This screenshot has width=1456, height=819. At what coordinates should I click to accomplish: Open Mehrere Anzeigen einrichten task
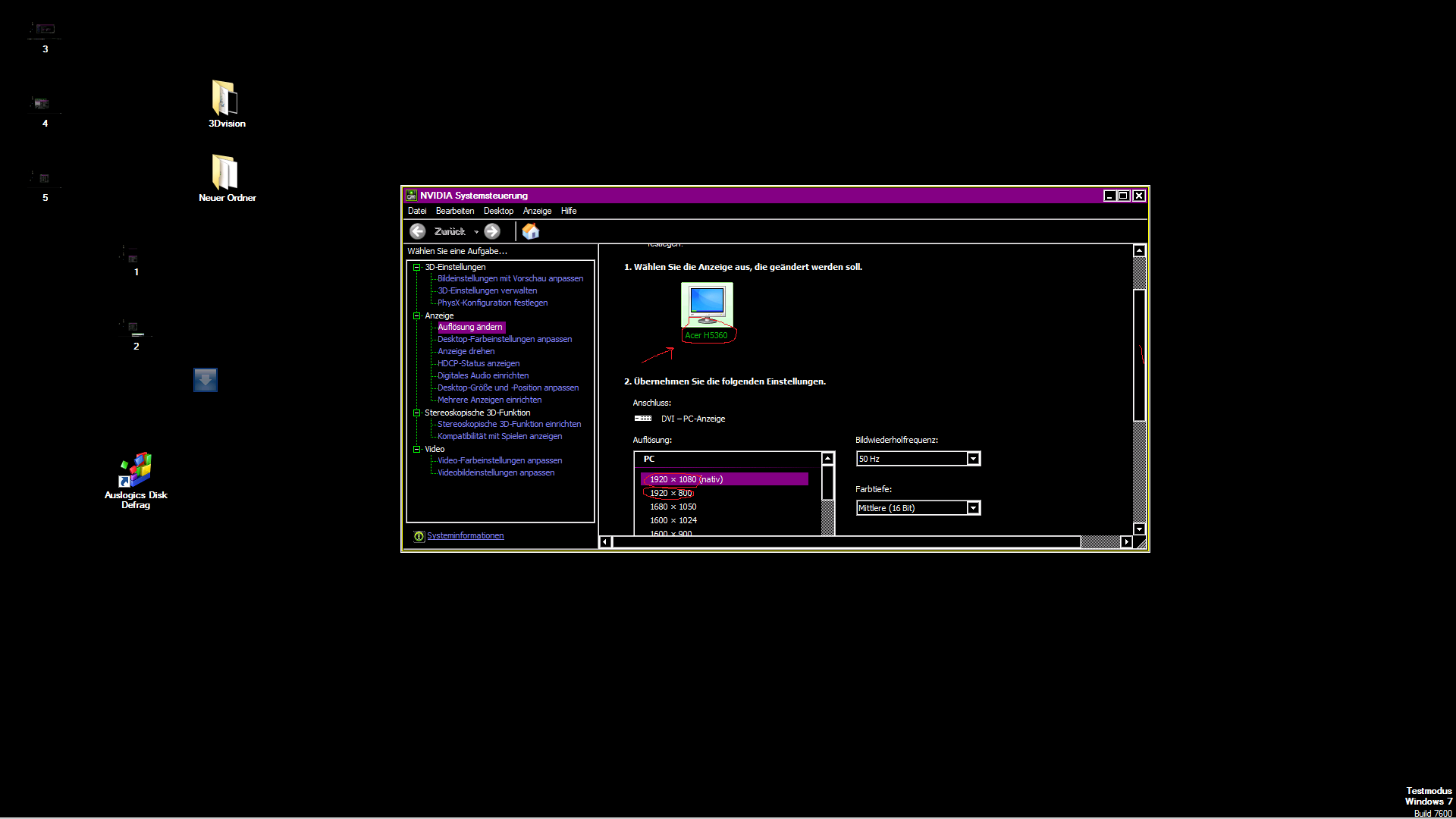click(x=489, y=400)
